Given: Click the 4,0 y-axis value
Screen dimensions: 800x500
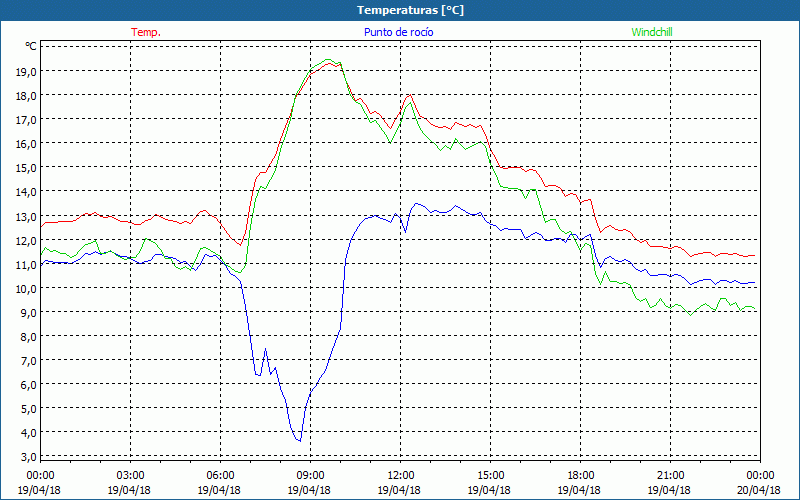Looking at the screenshot, I should click(29, 433).
